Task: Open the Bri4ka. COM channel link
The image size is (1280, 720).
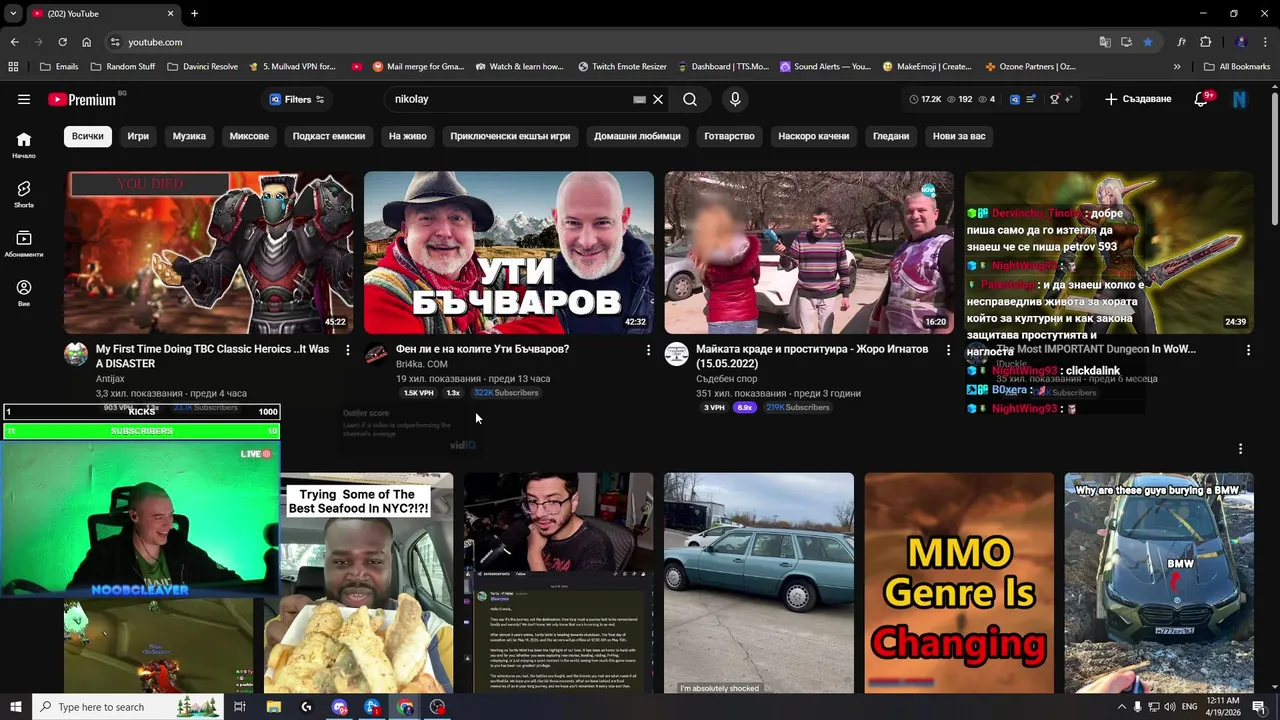Action: 421,364
